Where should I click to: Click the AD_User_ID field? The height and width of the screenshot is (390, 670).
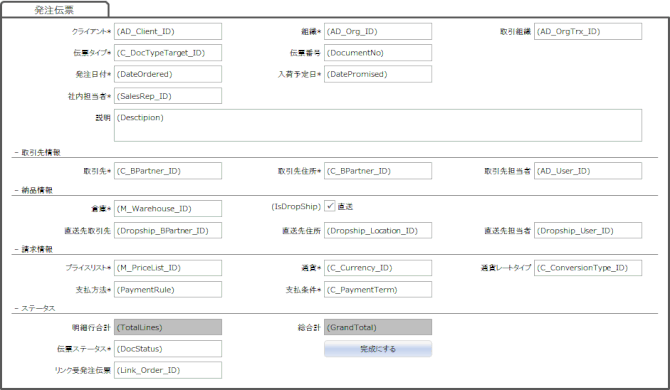(588, 171)
